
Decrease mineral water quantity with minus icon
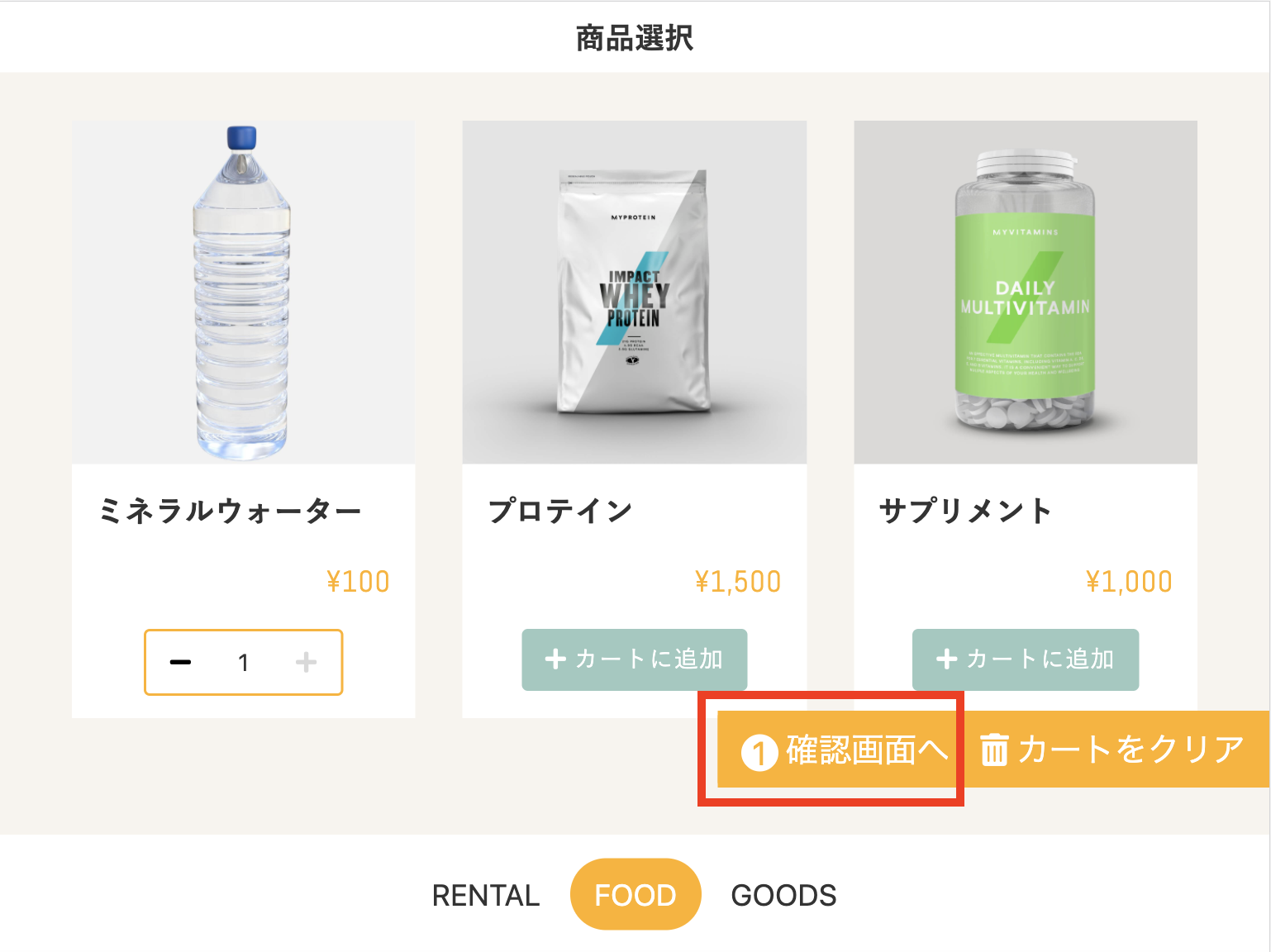click(180, 663)
